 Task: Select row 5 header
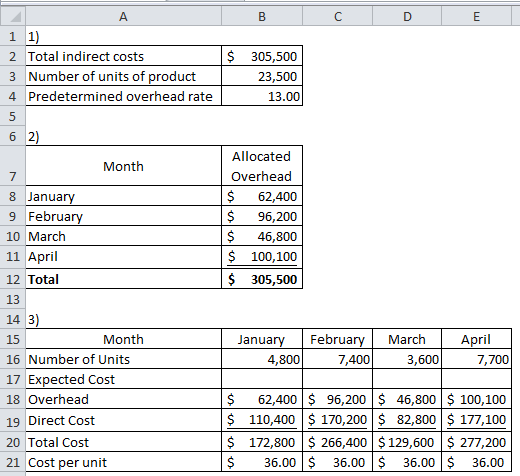(13, 116)
